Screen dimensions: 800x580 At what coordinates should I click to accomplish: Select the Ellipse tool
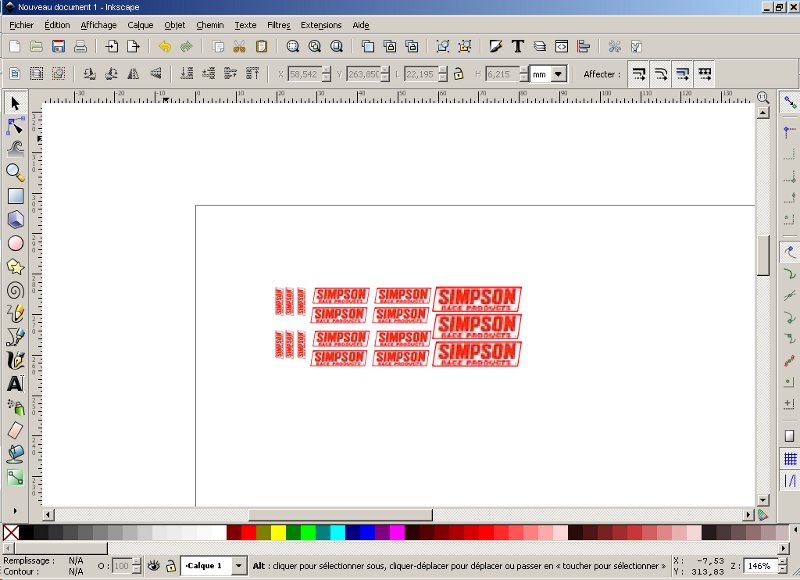15,243
